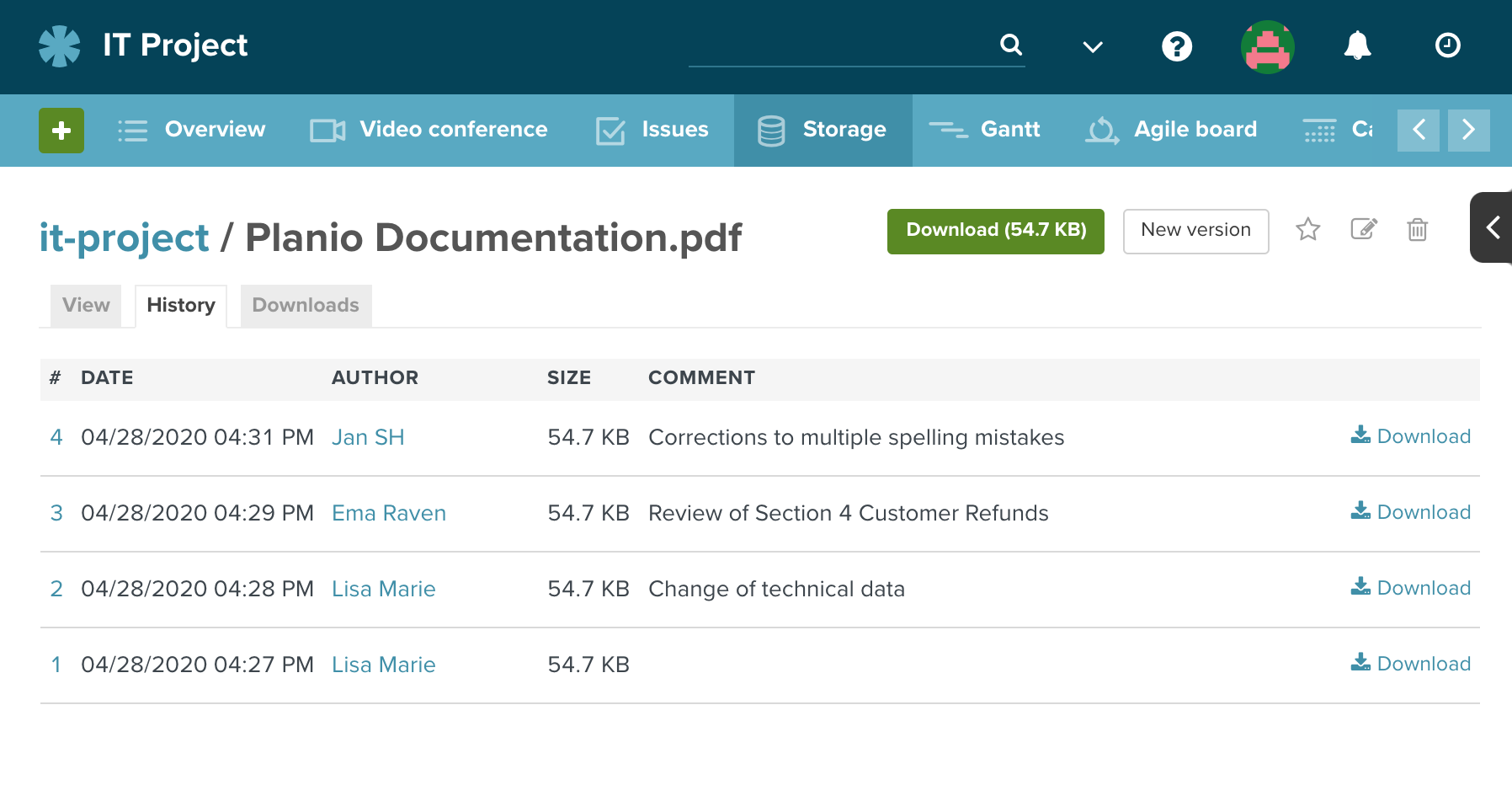Open version number 4 link
Viewport: 1512px width, 785px height.
[56, 437]
